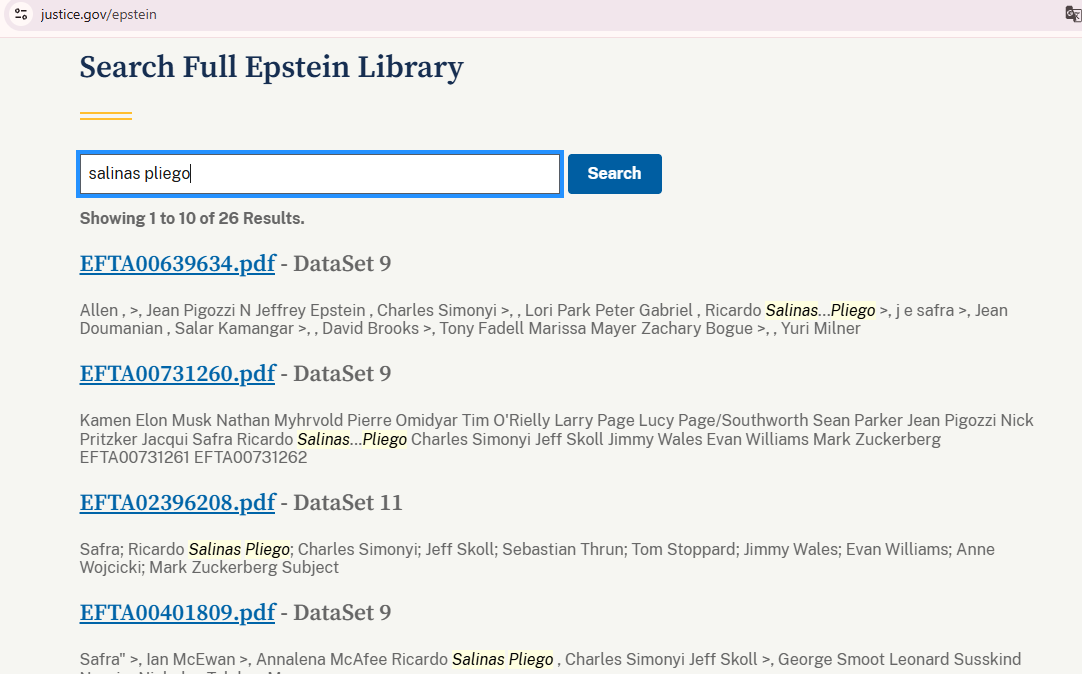Image resolution: width=1082 pixels, height=674 pixels.
Task: Click the DataSet 9 label beside EFTA00731260.pdf
Action: 341,374
